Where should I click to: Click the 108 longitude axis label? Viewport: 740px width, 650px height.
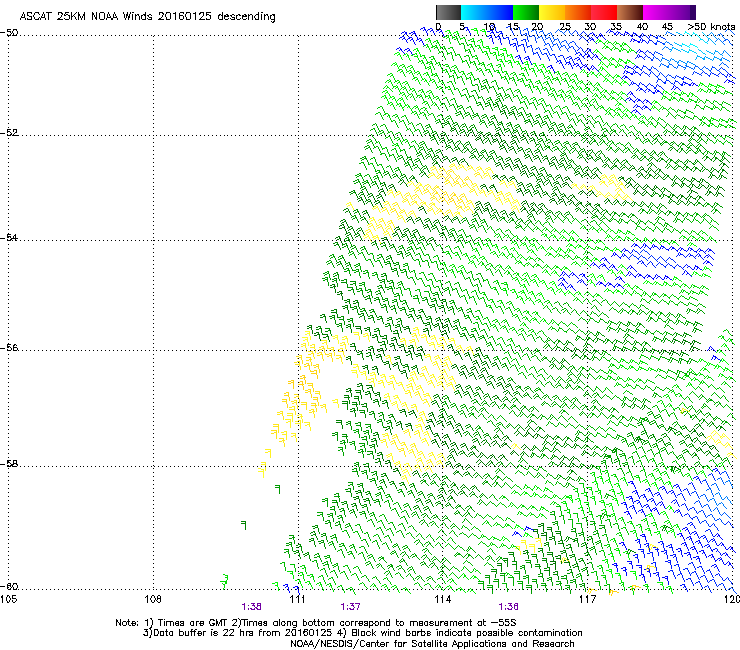[x=153, y=599]
